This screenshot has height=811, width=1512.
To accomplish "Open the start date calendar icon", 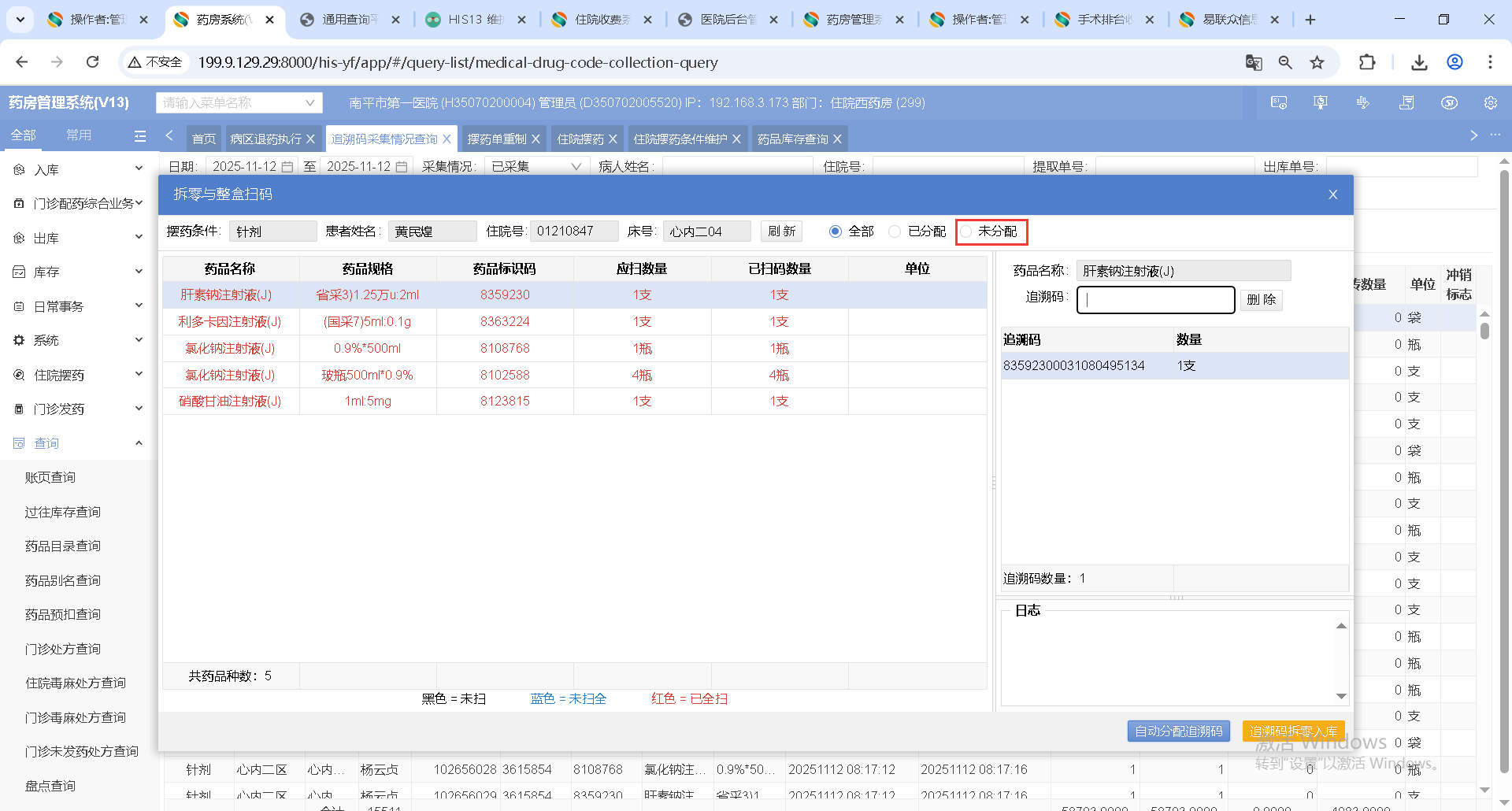I will coord(287,167).
